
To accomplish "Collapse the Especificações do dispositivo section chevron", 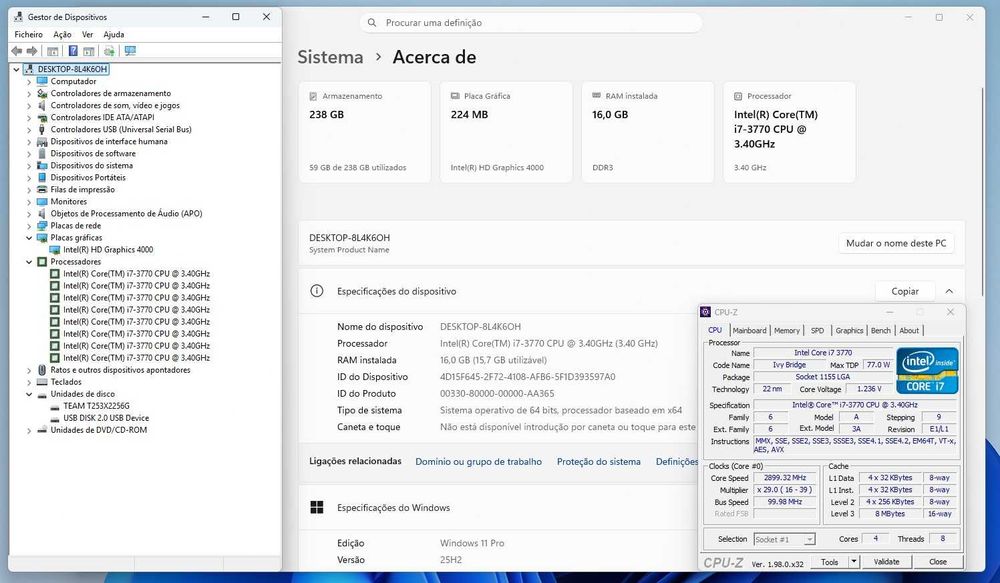I will point(949,292).
